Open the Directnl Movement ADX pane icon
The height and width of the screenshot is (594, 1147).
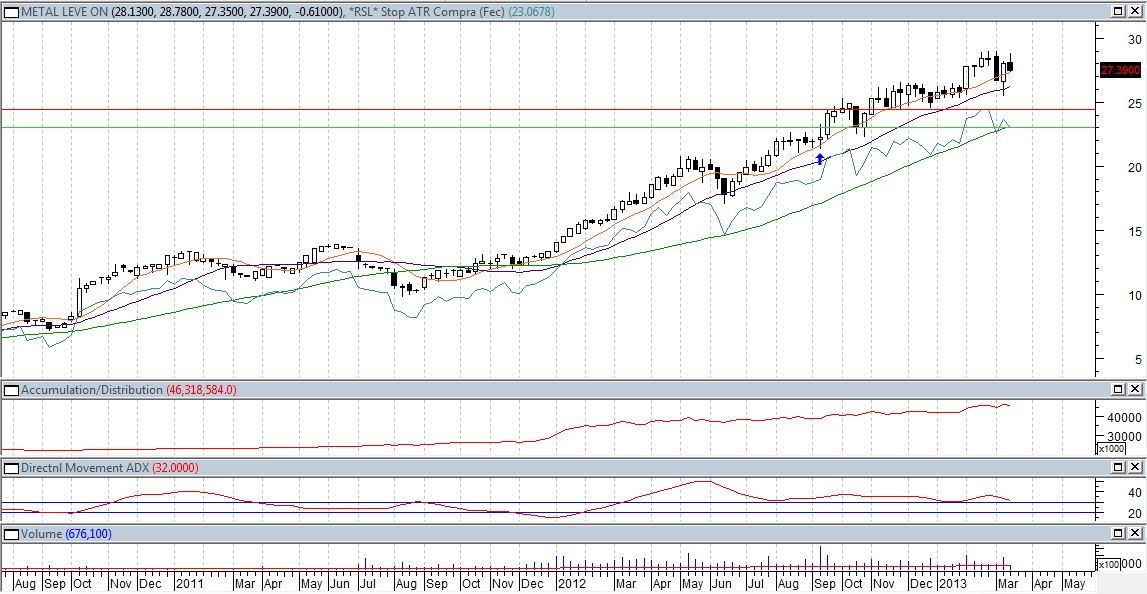pos(10,467)
